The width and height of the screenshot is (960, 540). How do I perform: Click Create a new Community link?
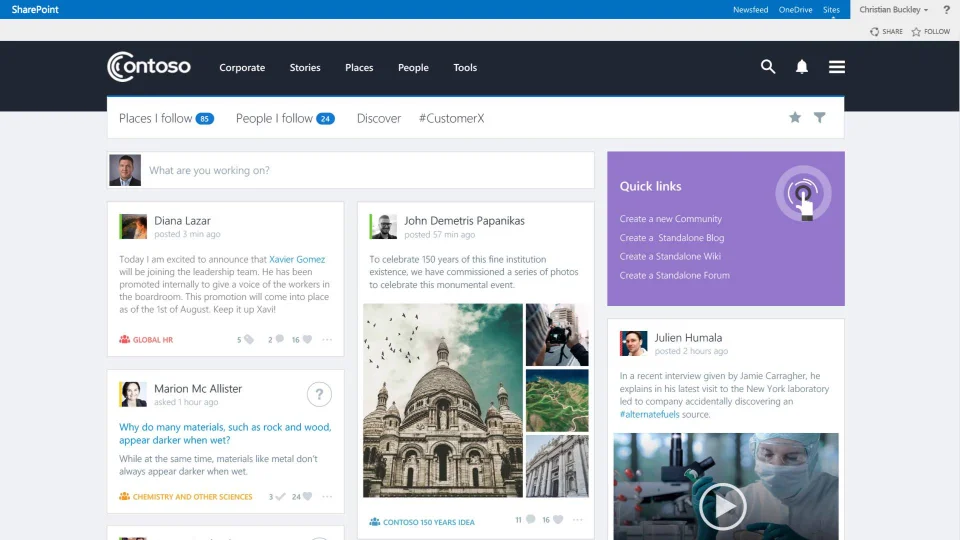670,219
